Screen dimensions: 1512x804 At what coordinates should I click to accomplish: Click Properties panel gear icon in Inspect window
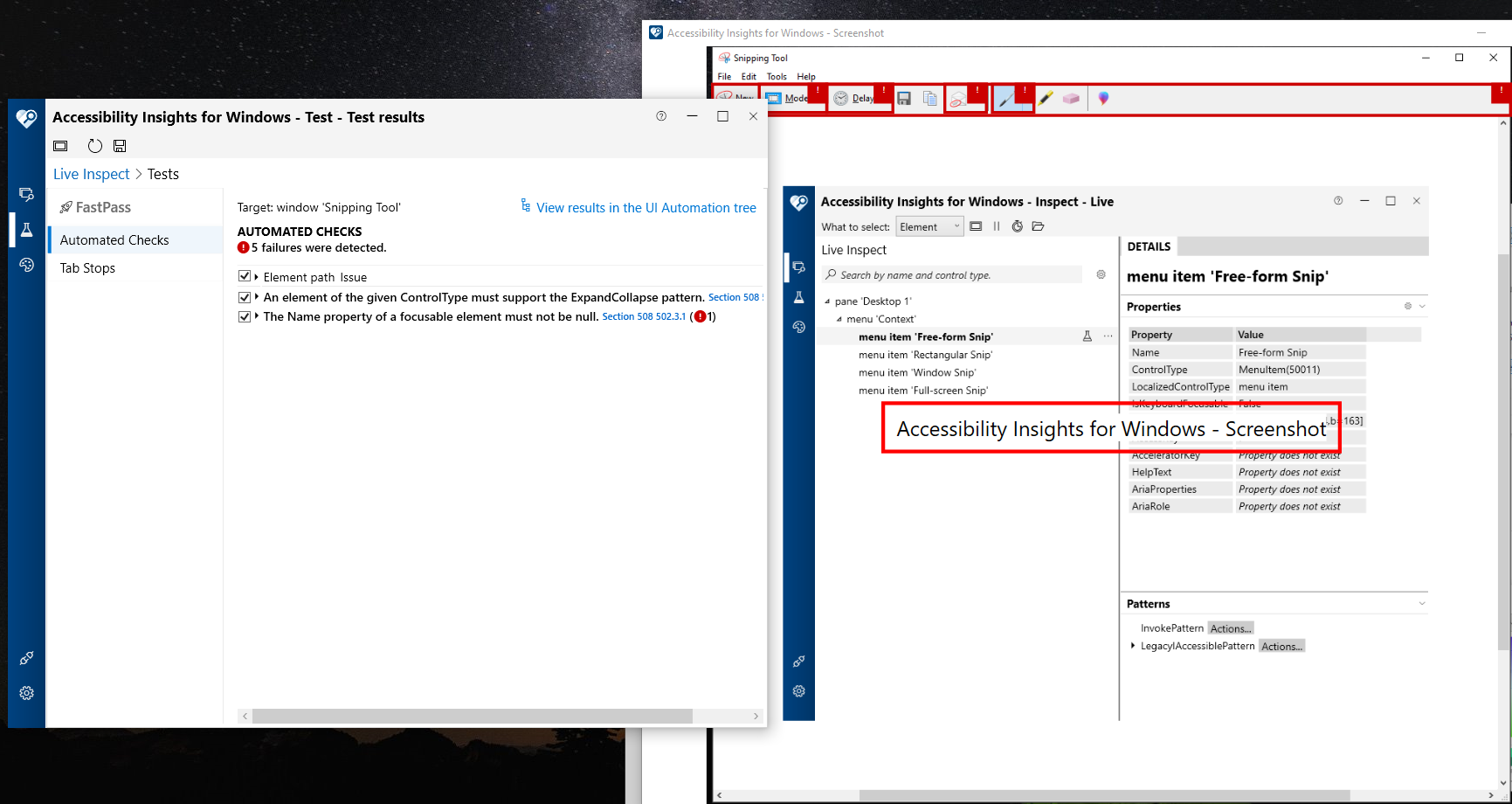pos(1408,306)
